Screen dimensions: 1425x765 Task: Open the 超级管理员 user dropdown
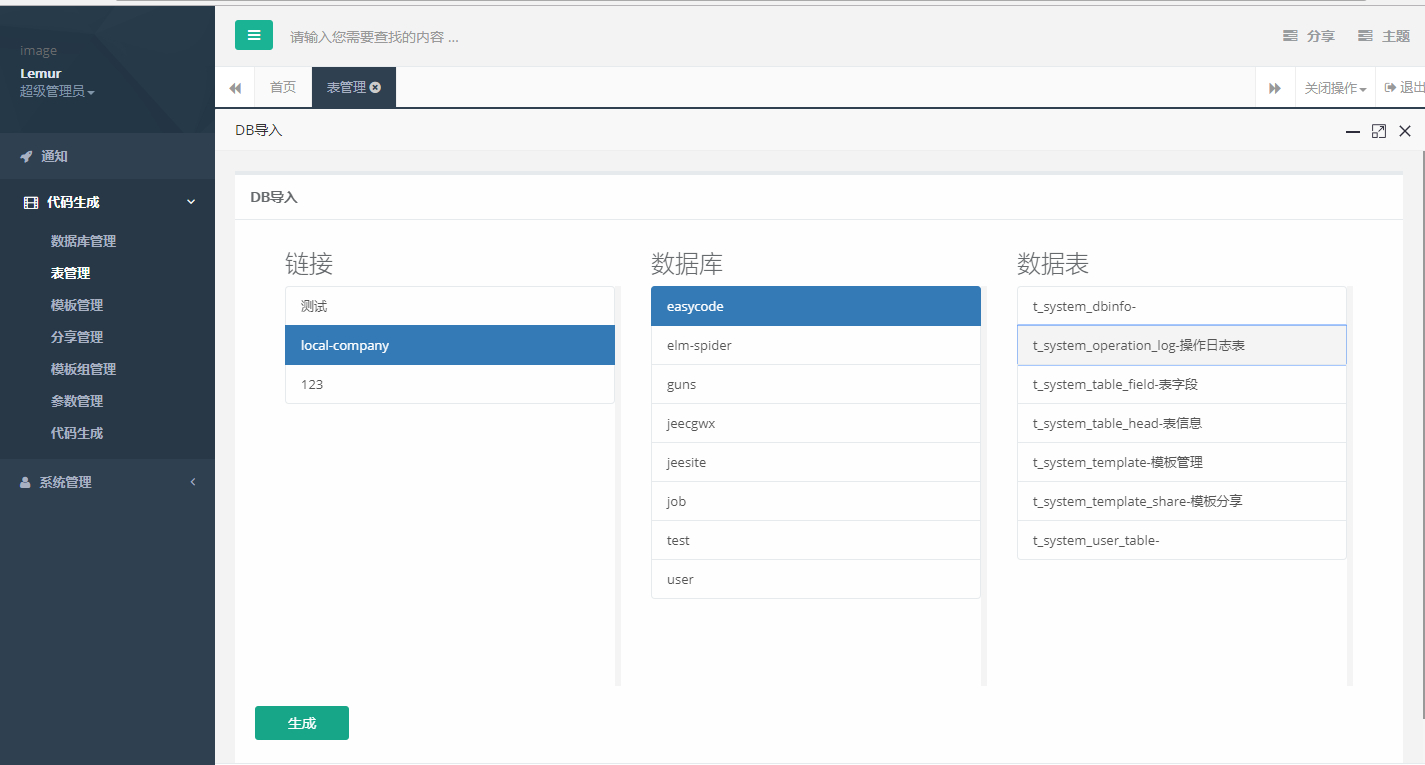(57, 92)
